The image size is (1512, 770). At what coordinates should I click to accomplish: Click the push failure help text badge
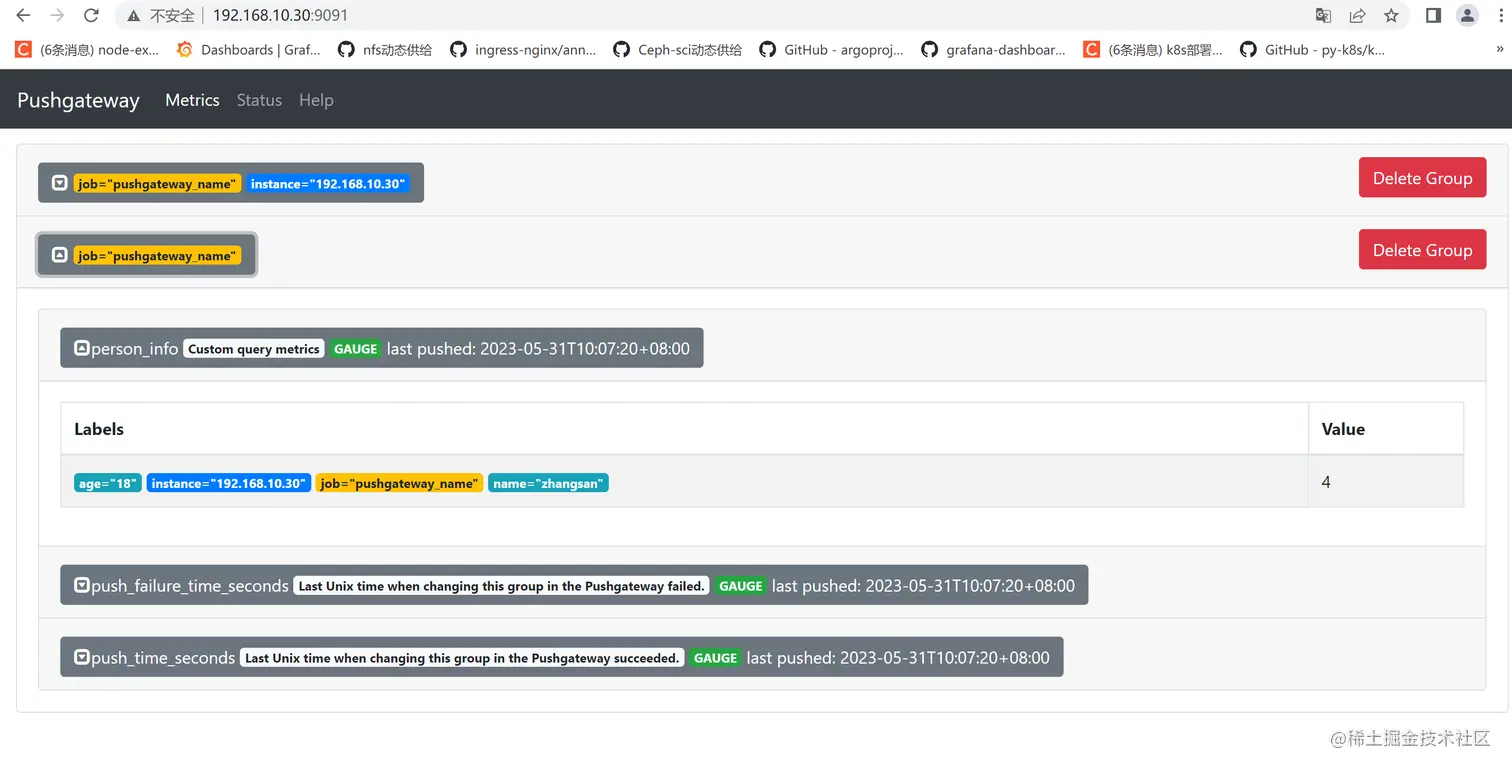[502, 586]
